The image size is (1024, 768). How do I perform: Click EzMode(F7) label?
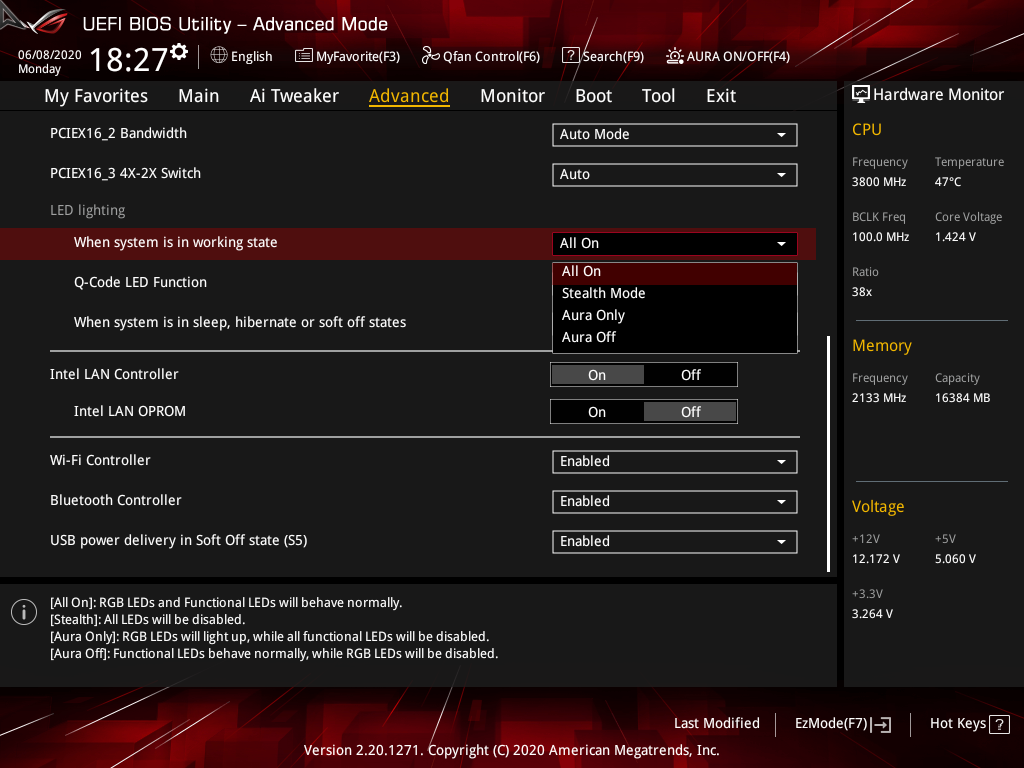[x=831, y=724]
